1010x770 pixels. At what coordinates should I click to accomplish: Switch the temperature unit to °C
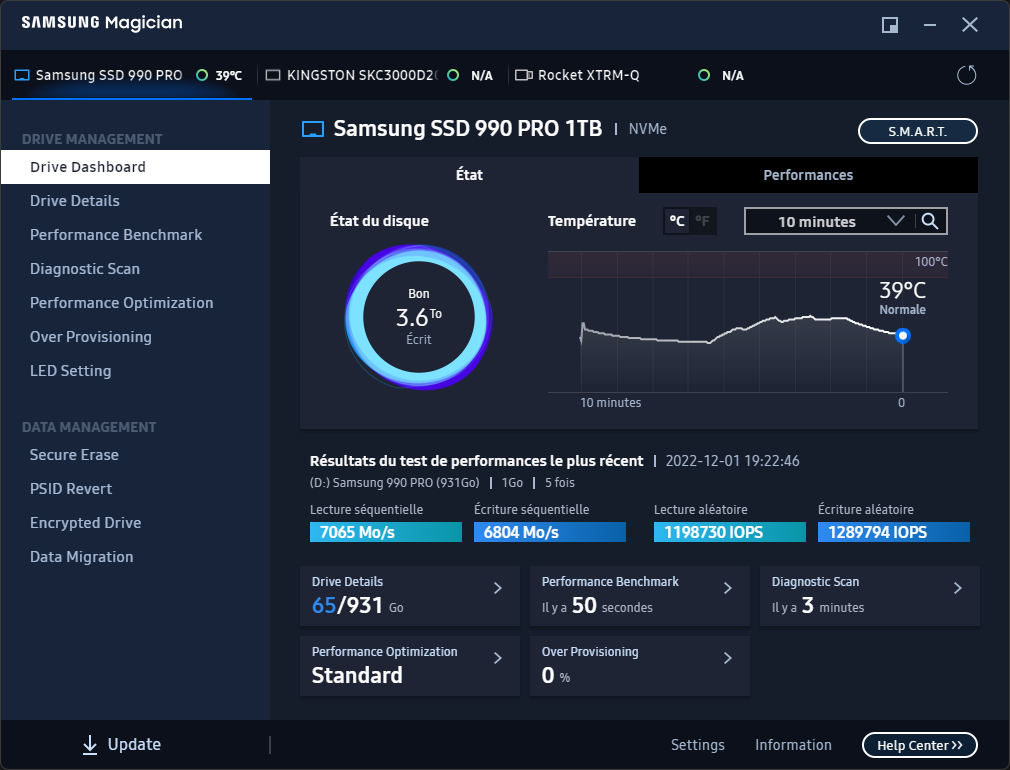pyautogui.click(x=677, y=221)
